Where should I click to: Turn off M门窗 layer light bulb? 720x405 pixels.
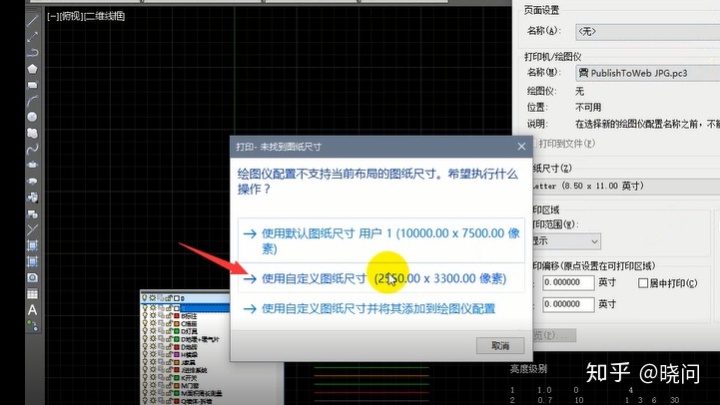[x=145, y=385]
